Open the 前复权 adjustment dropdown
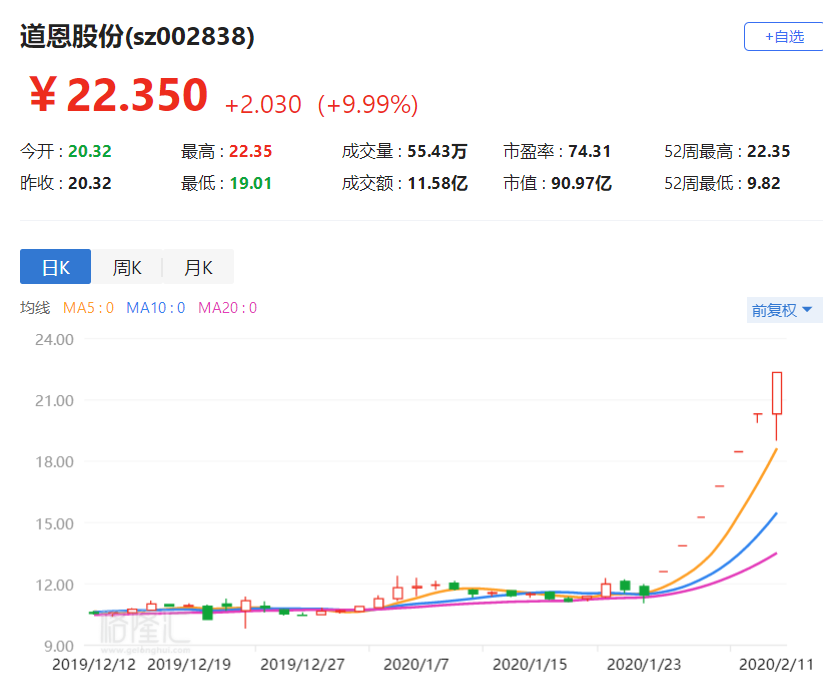The height and width of the screenshot is (677, 823). pyautogui.click(x=783, y=310)
